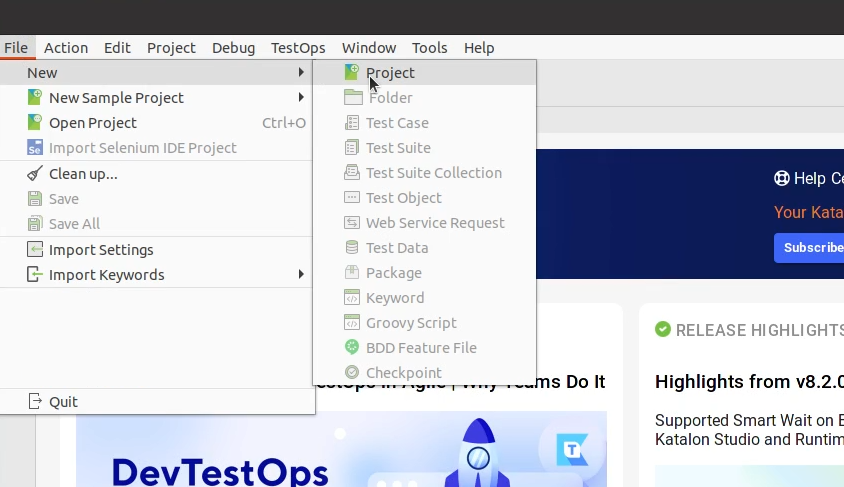Click the Keyword code icon
Image resolution: width=844 pixels, height=487 pixels.
352,297
